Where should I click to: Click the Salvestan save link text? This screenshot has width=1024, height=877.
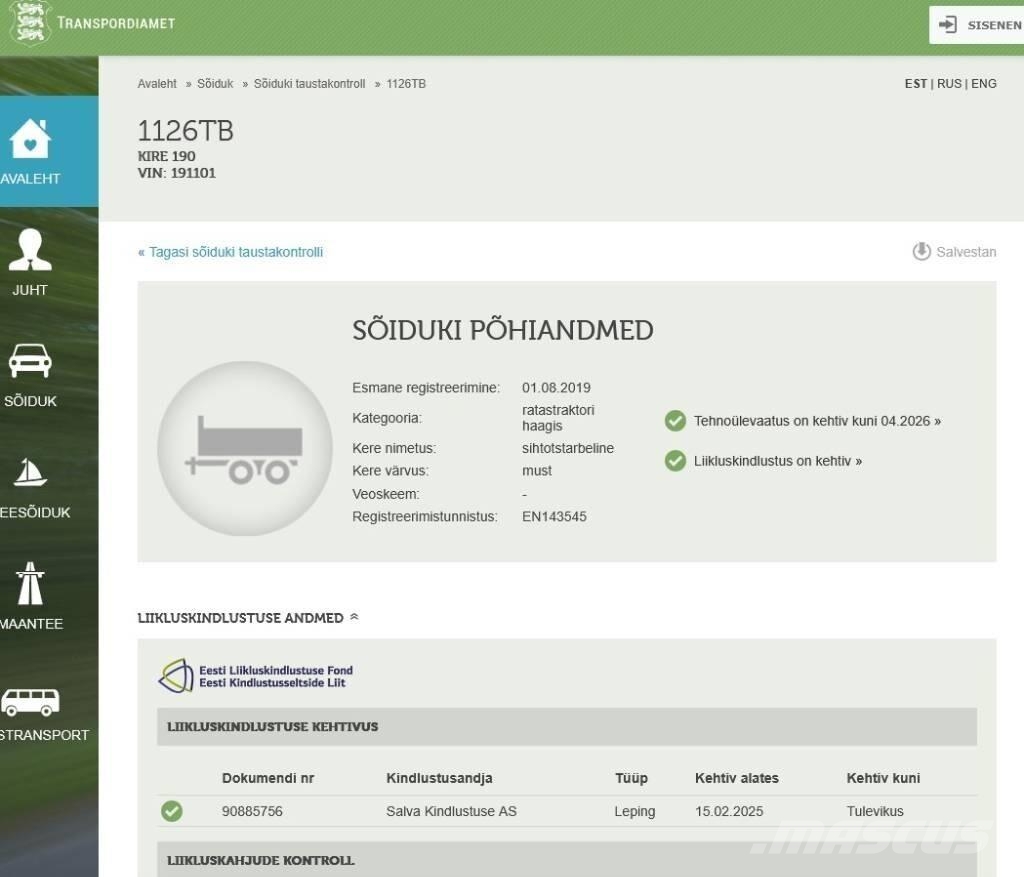pos(966,252)
